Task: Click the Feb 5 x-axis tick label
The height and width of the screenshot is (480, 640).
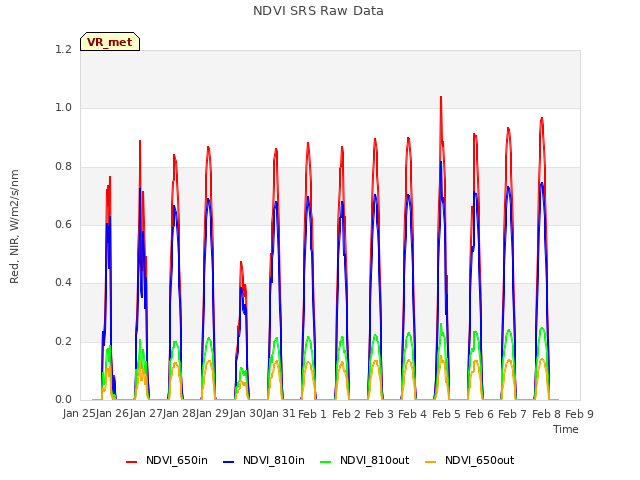Action: (446, 414)
